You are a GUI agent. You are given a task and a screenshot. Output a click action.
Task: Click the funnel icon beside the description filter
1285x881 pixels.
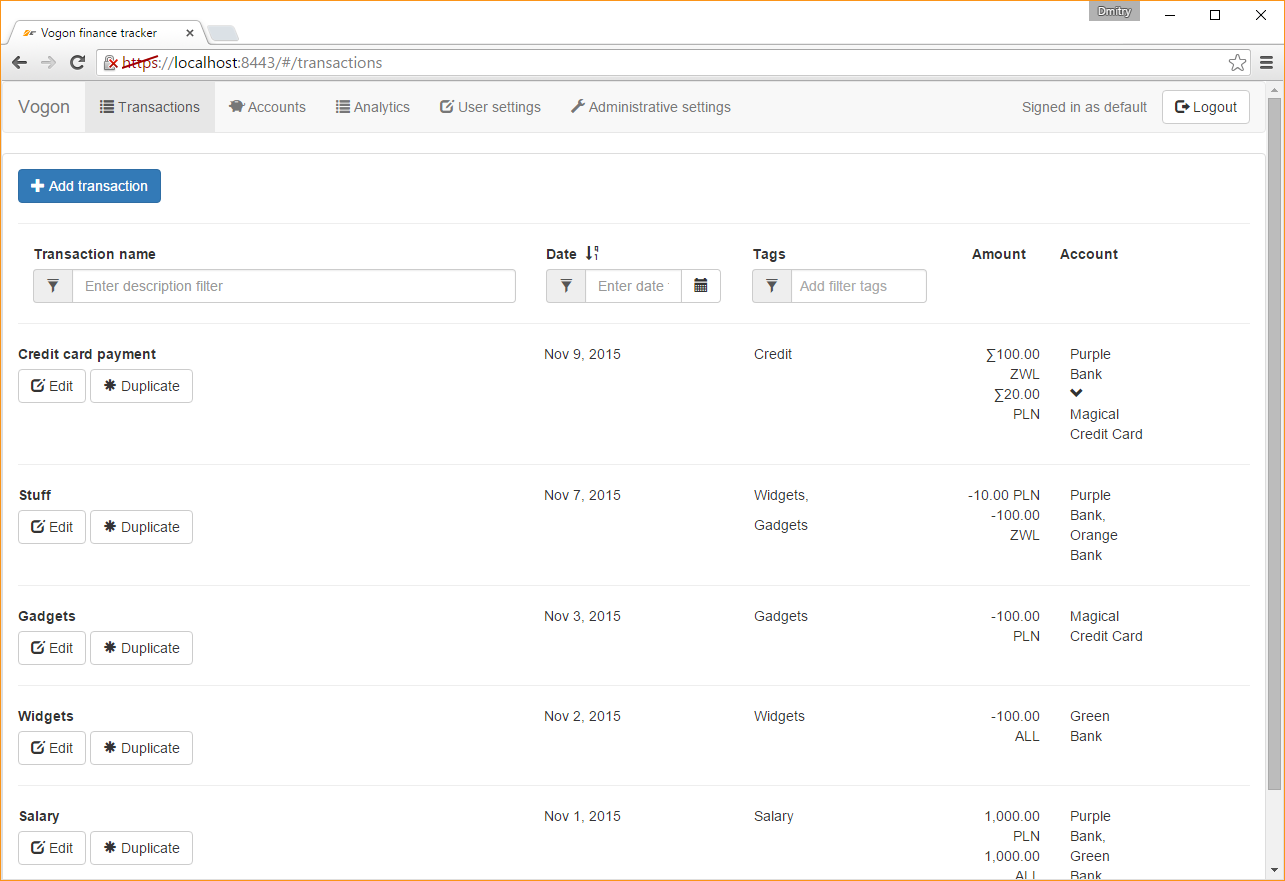tap(53, 286)
